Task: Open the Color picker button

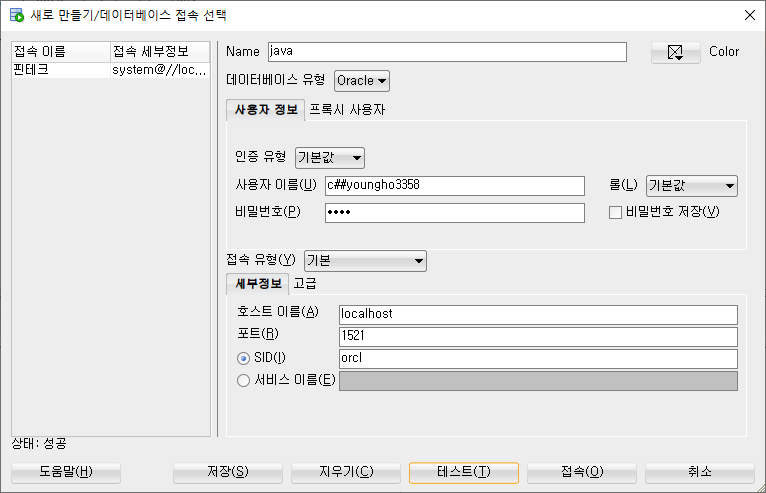Action: click(675, 52)
